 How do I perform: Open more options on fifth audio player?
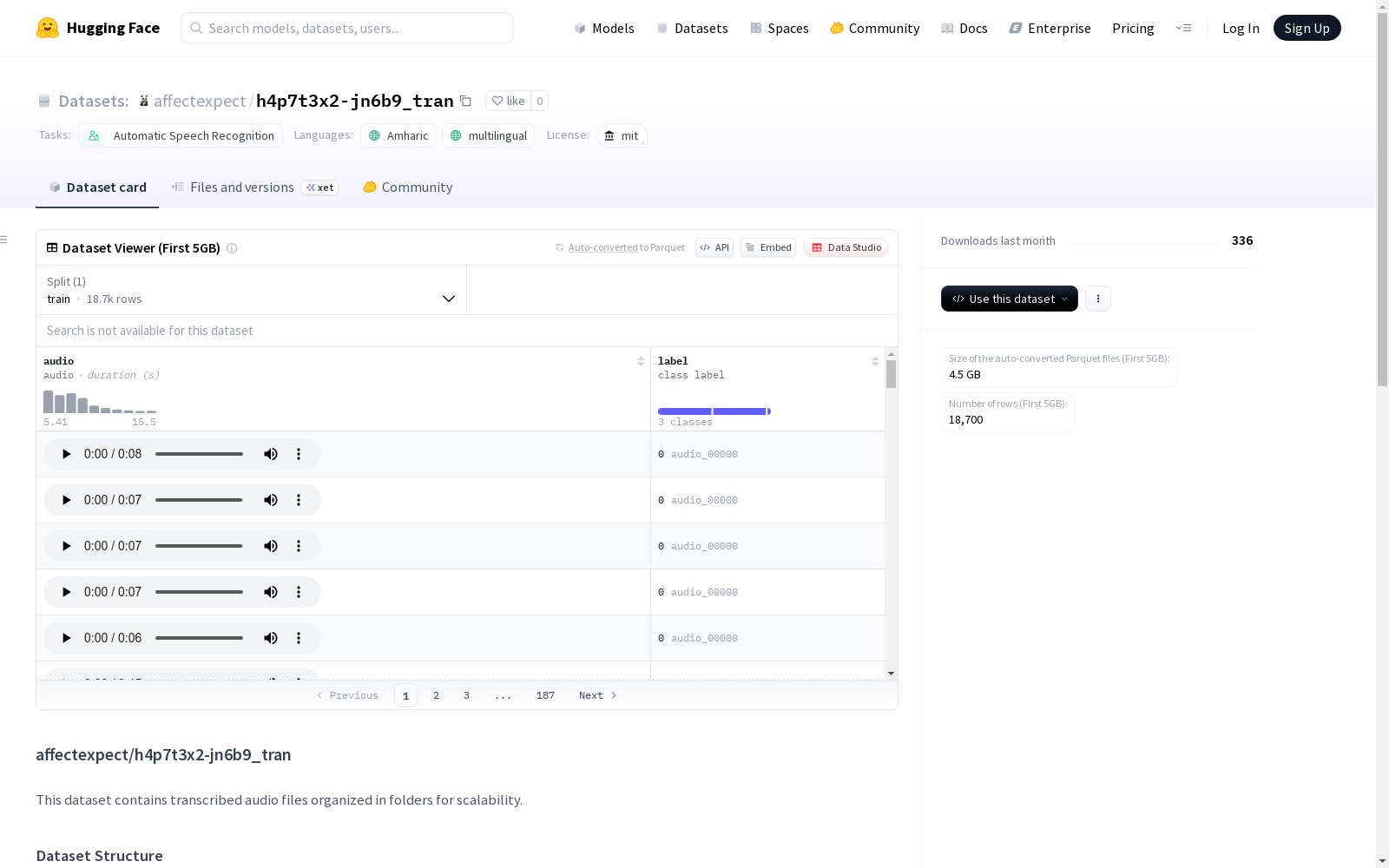[x=299, y=638]
